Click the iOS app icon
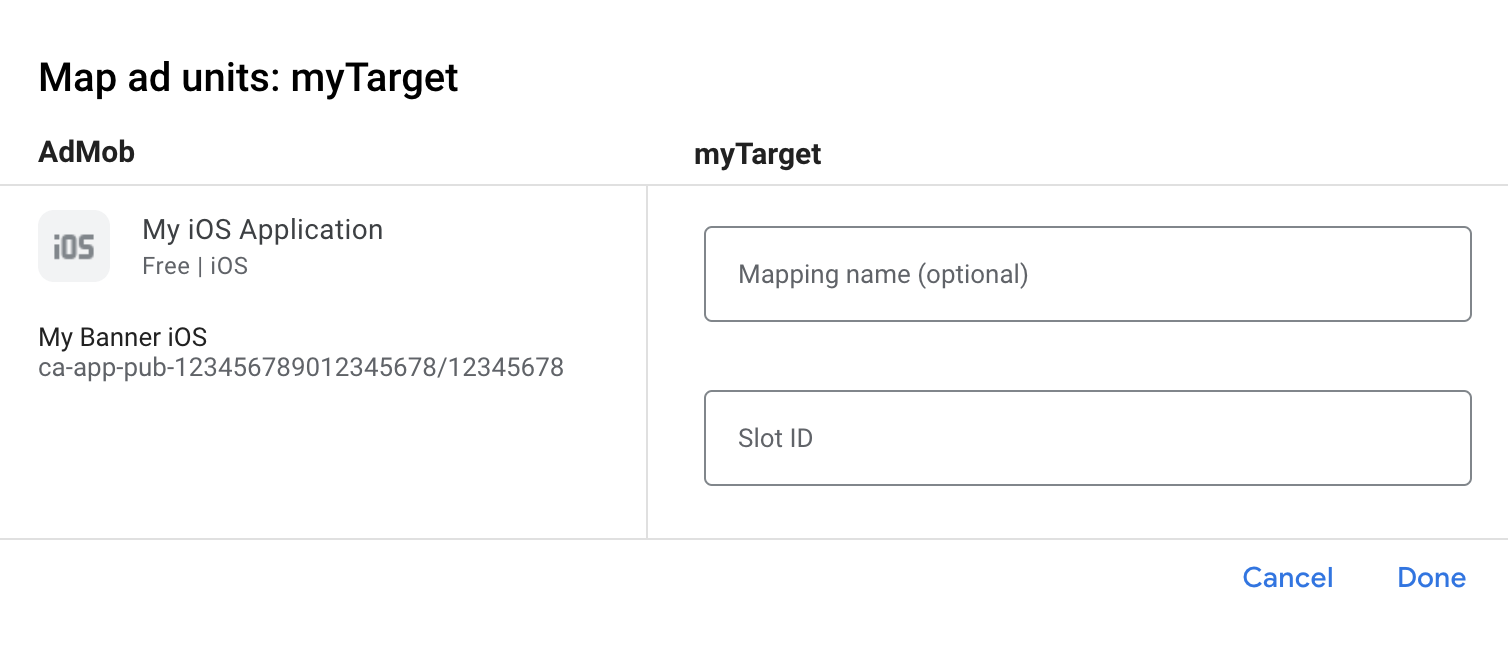The height and width of the screenshot is (654, 1508). click(x=74, y=246)
